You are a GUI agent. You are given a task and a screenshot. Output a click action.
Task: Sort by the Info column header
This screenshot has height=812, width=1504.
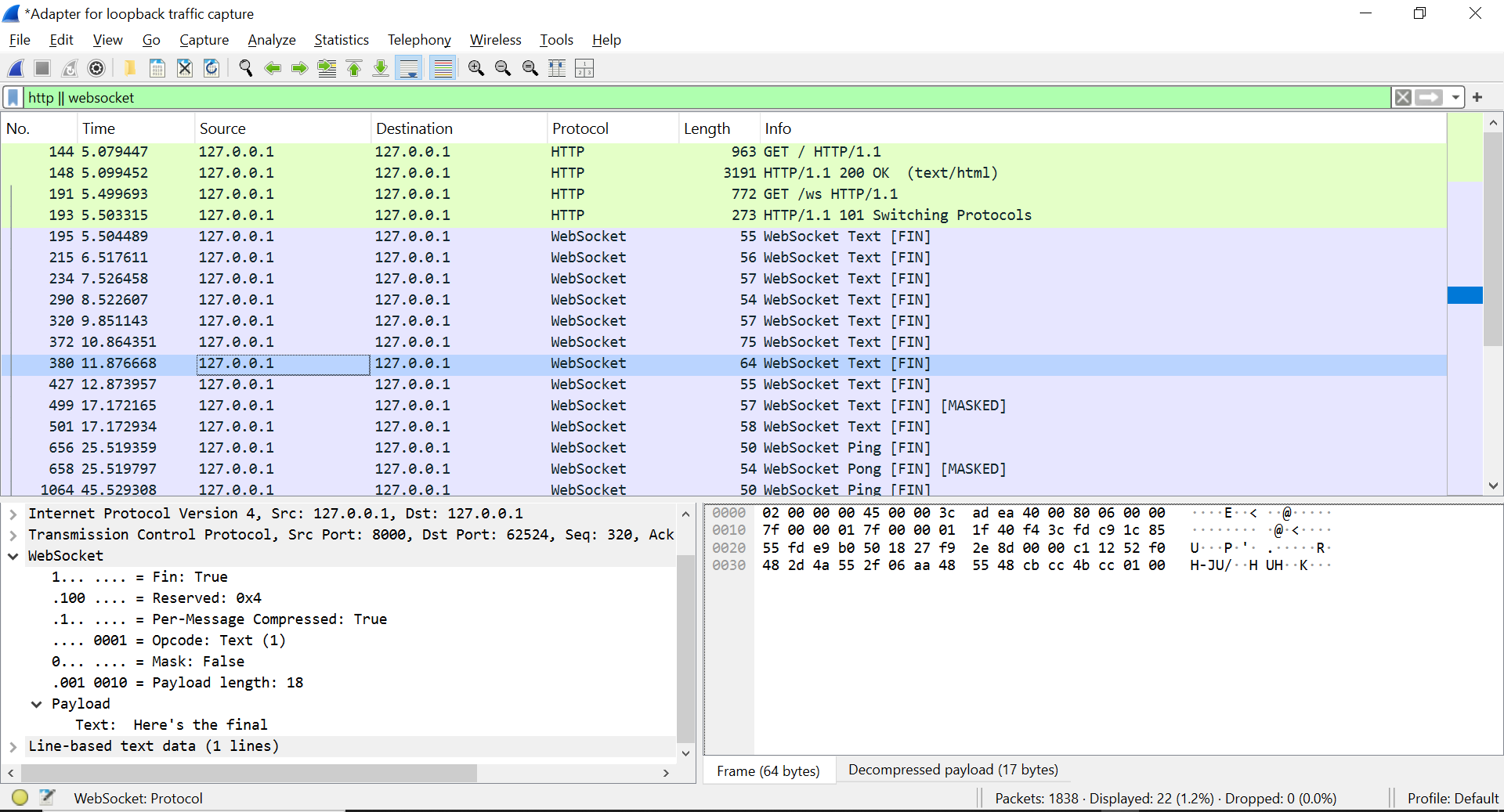(1103, 128)
